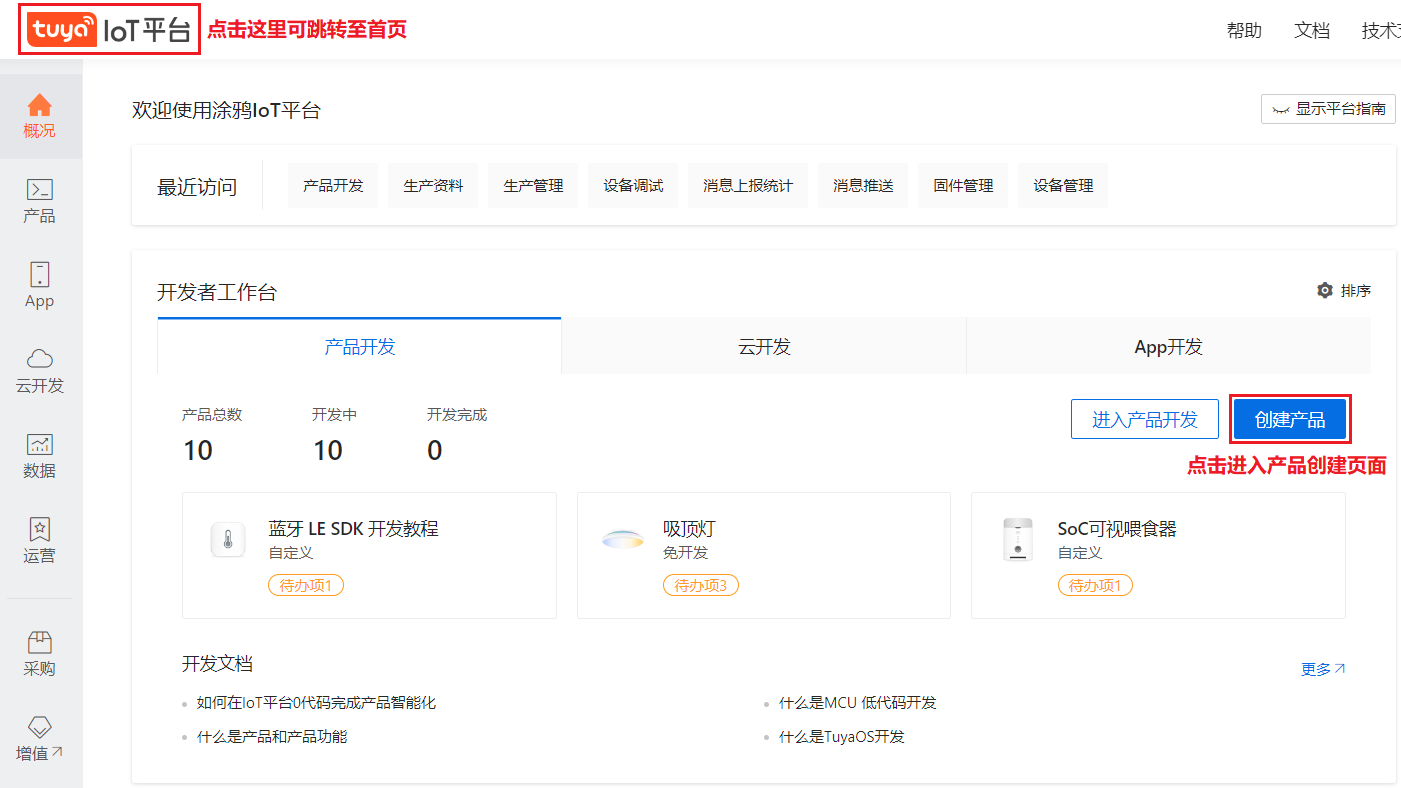Click the 更多 docs link

[x=1323, y=669]
